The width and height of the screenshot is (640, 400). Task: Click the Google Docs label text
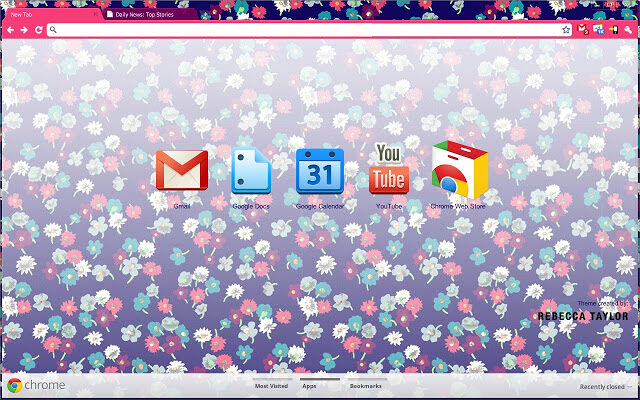click(x=251, y=206)
